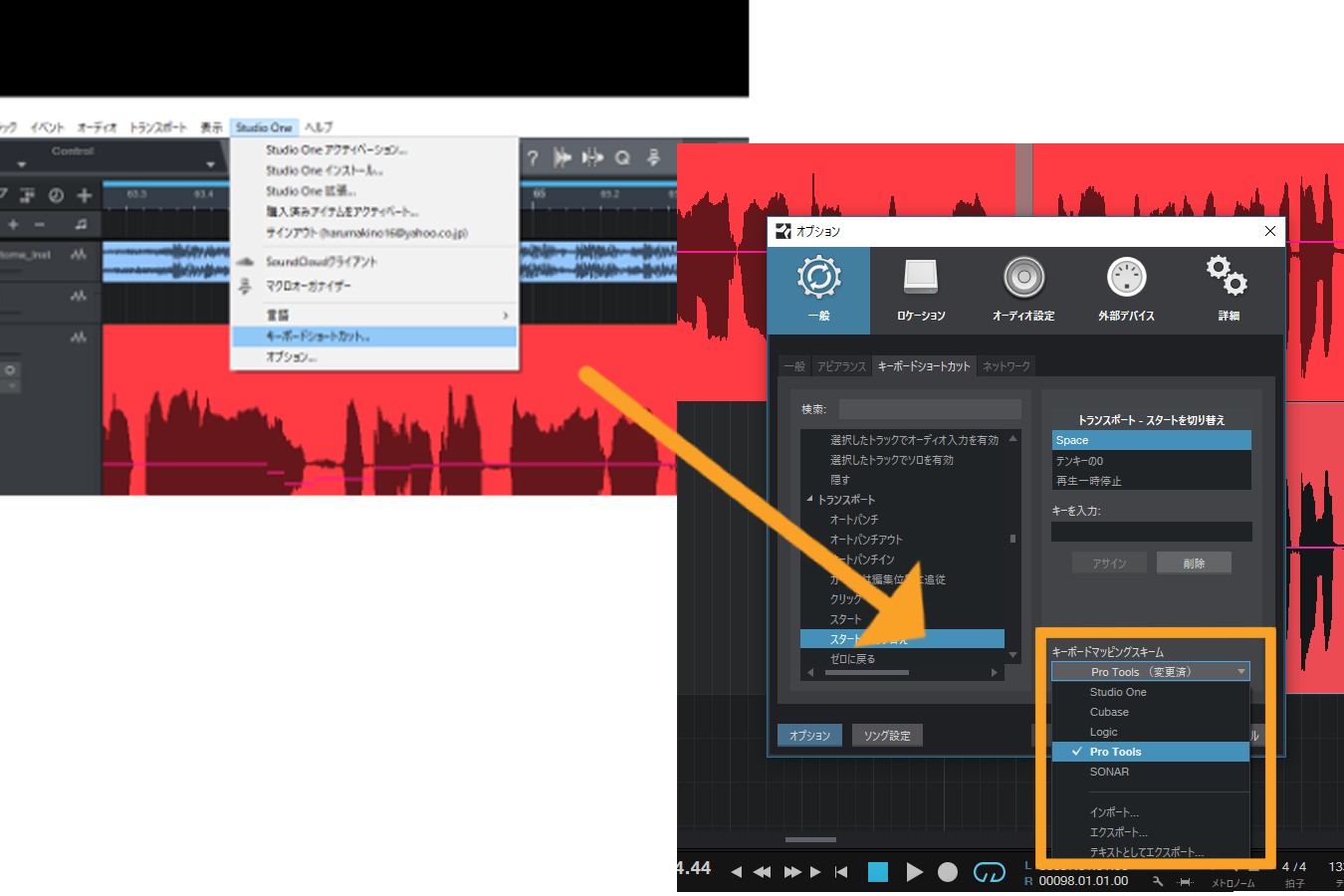Click the command list scroll-down arrow
The image size is (1344, 896).
[x=1013, y=655]
